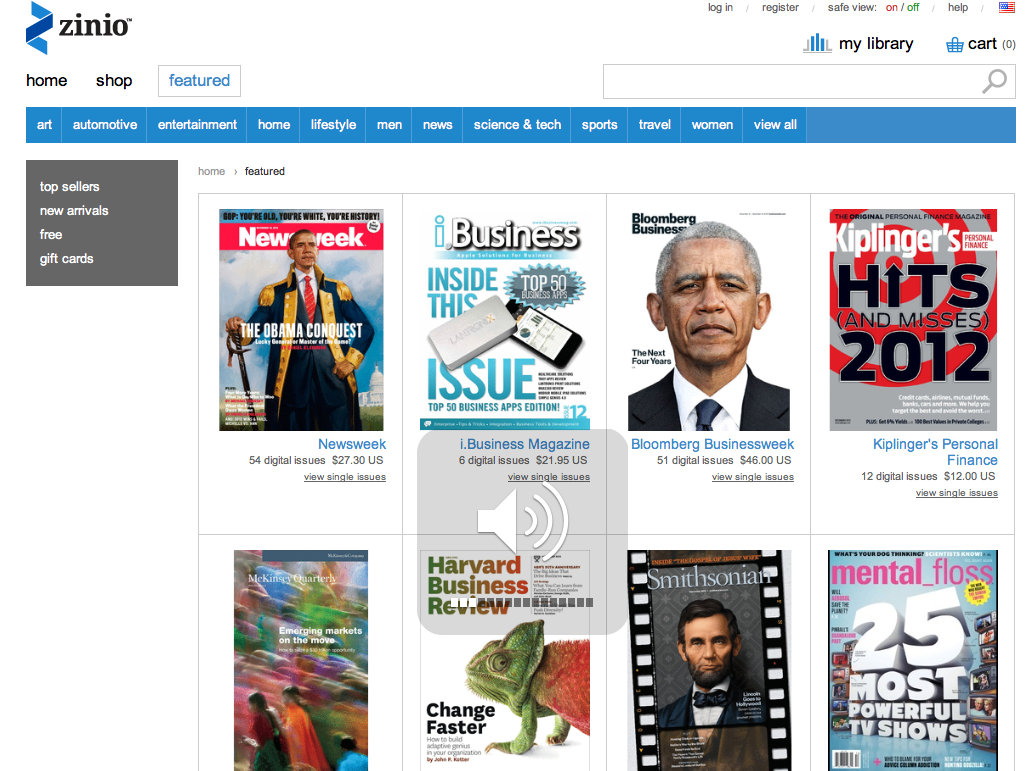Screen dimensions: 1033x771
Task: Open the entertainment category
Action: tap(197, 125)
